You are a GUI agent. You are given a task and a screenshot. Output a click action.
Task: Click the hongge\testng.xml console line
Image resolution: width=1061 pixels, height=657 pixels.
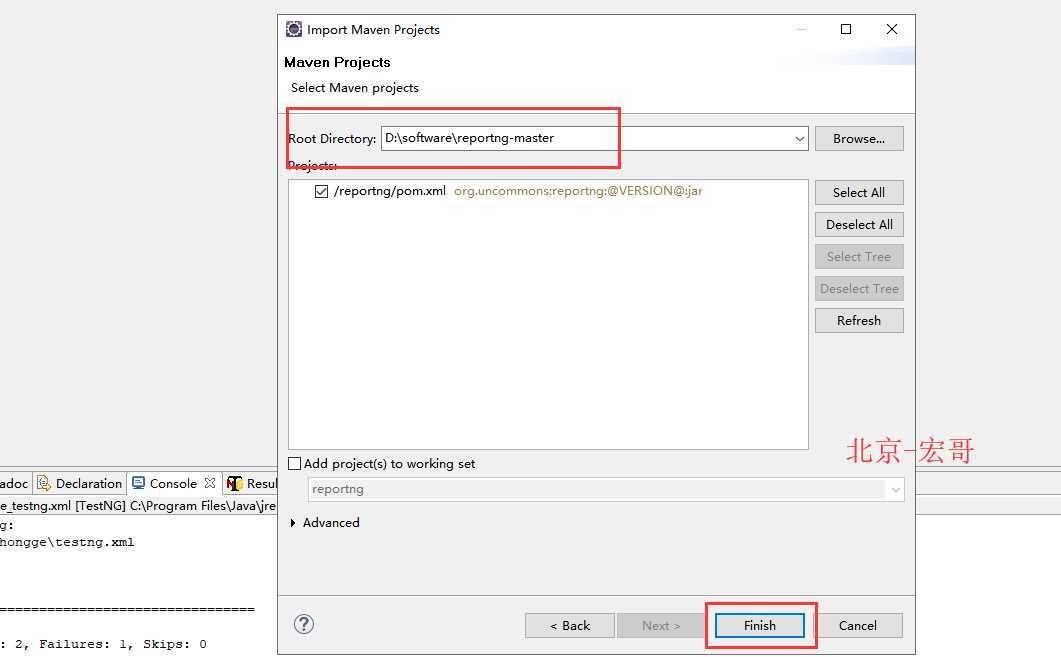pyautogui.click(x=67, y=542)
